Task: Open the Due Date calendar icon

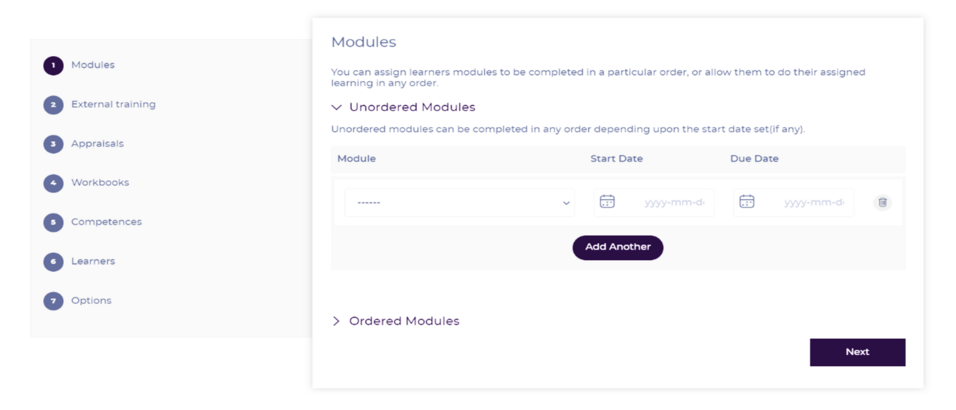Action: coord(747,202)
